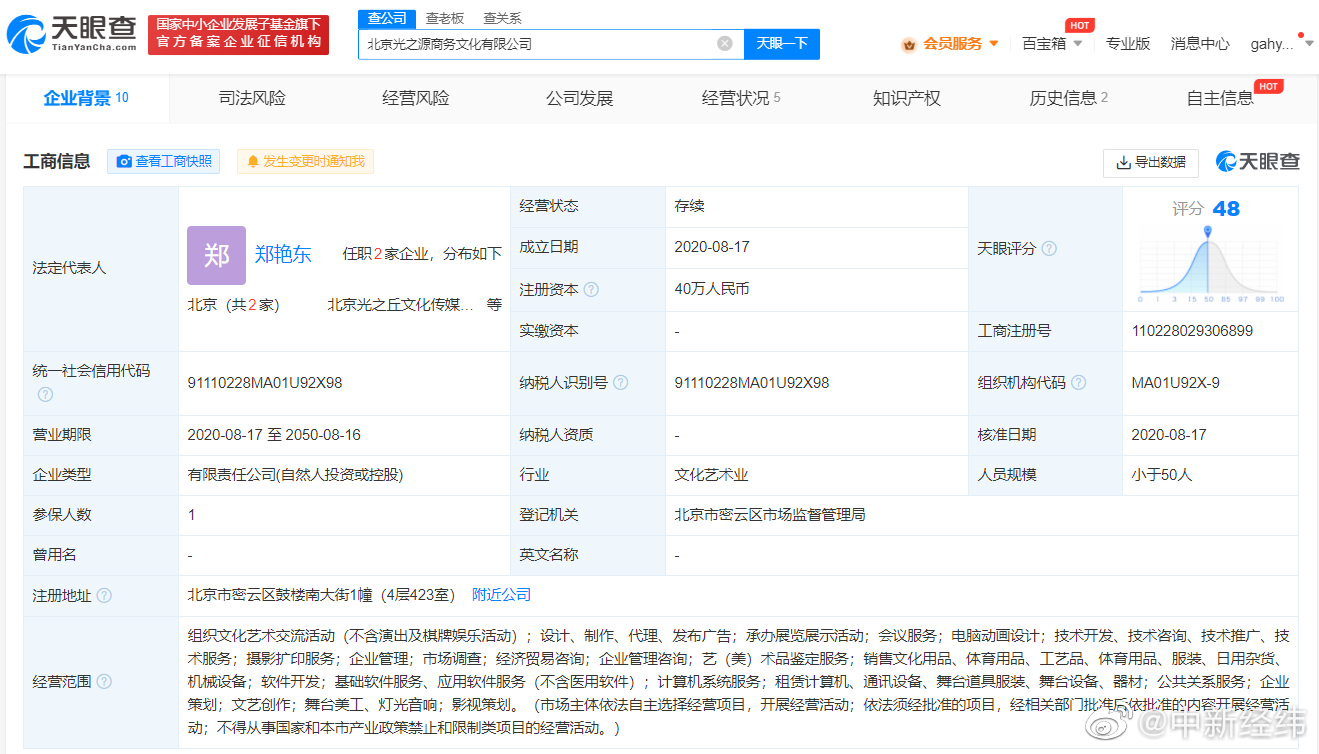
Task: Clear the search box with X icon
Action: point(725,44)
